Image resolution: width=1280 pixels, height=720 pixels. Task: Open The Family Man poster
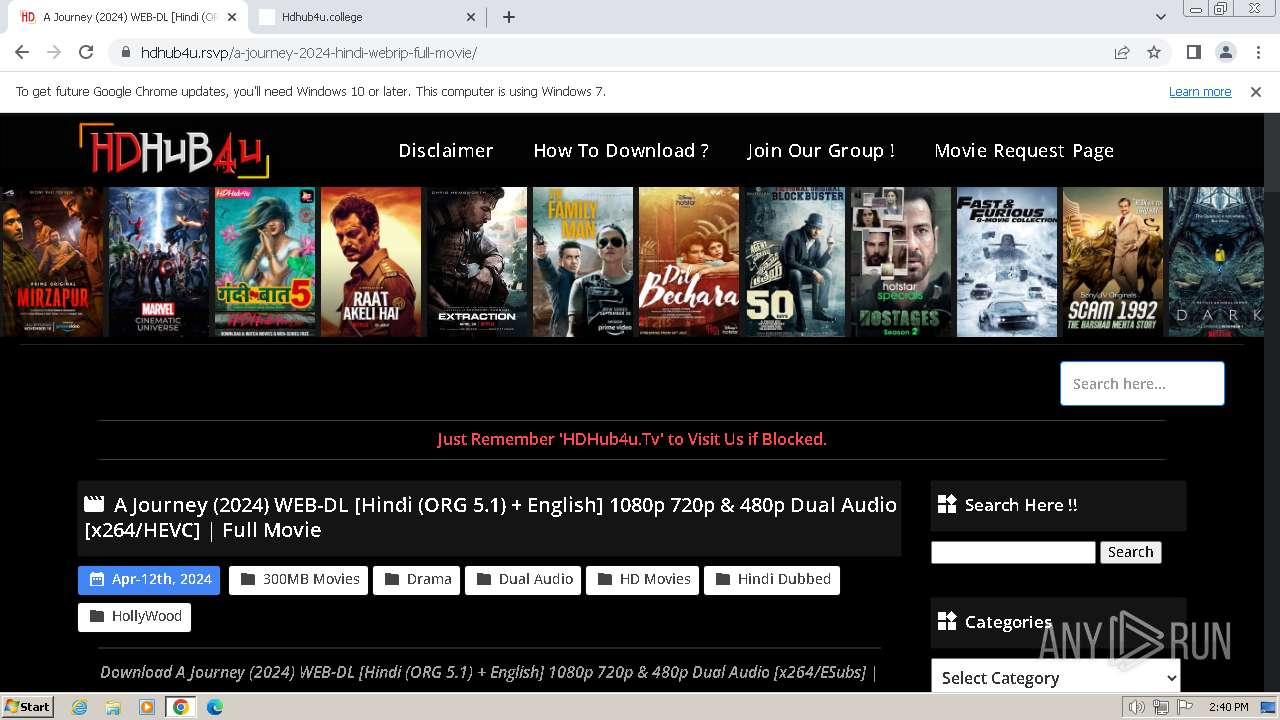[583, 262]
